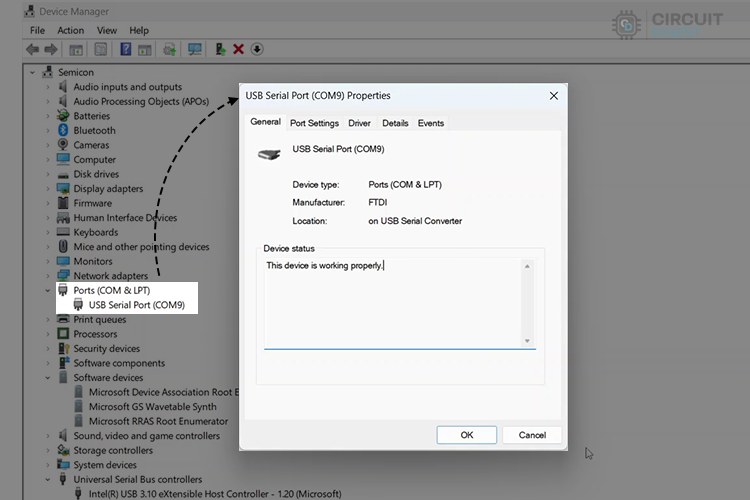The width and height of the screenshot is (750, 500).
Task: Click the Cameras category icon
Action: point(63,144)
